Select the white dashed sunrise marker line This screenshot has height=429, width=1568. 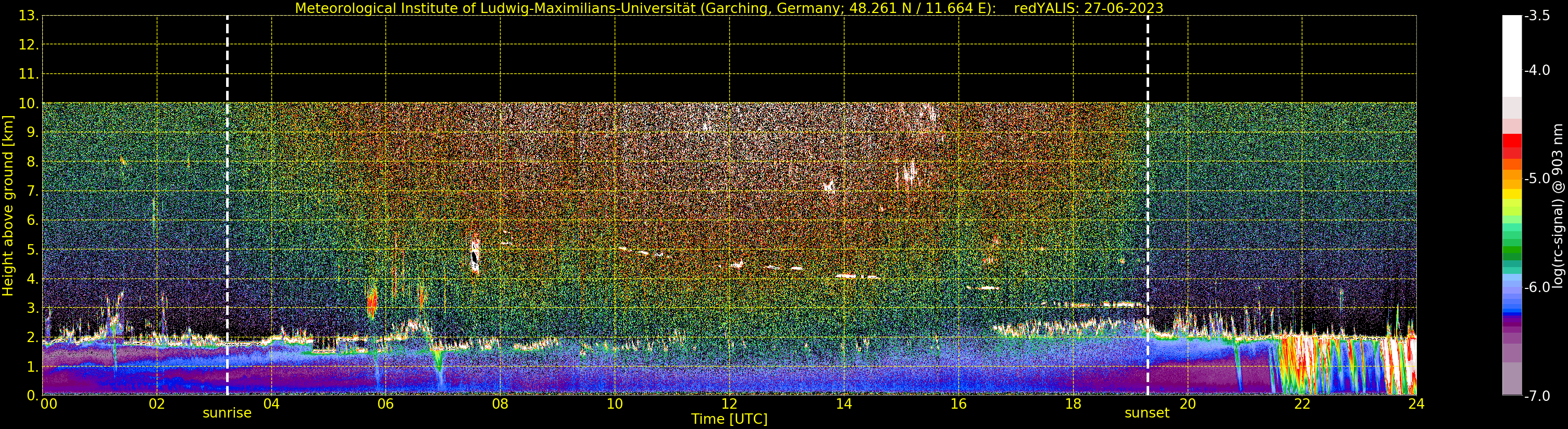227,206
